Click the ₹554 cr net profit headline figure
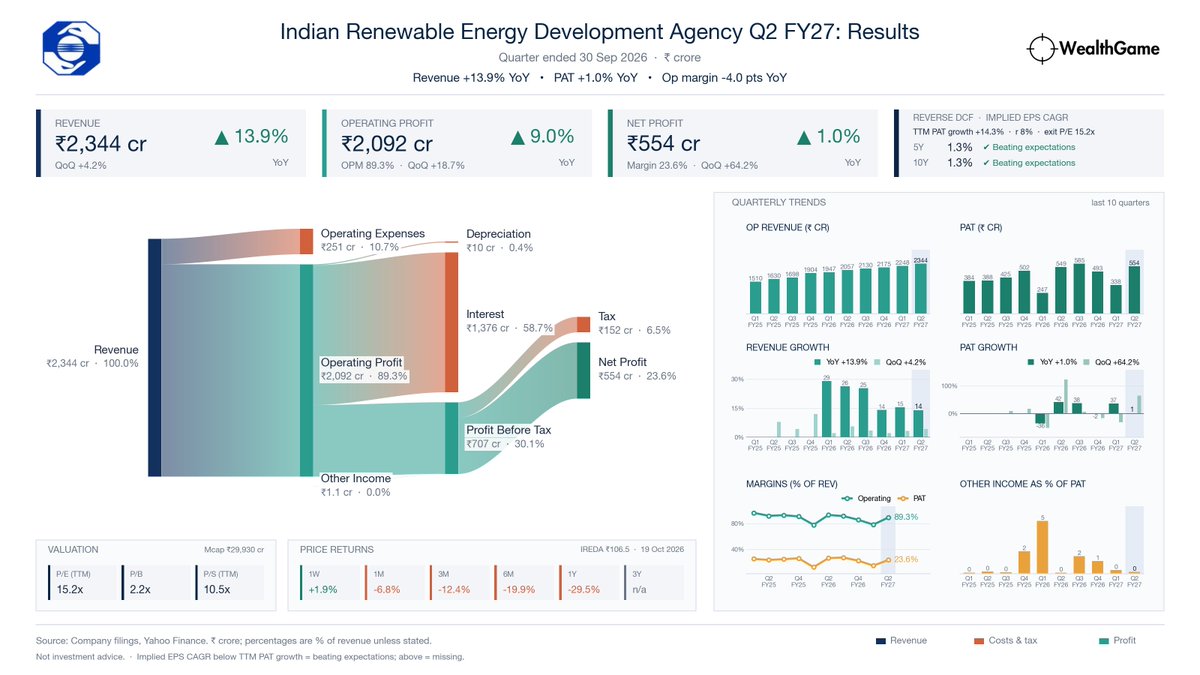The image size is (1200, 675). click(x=663, y=144)
